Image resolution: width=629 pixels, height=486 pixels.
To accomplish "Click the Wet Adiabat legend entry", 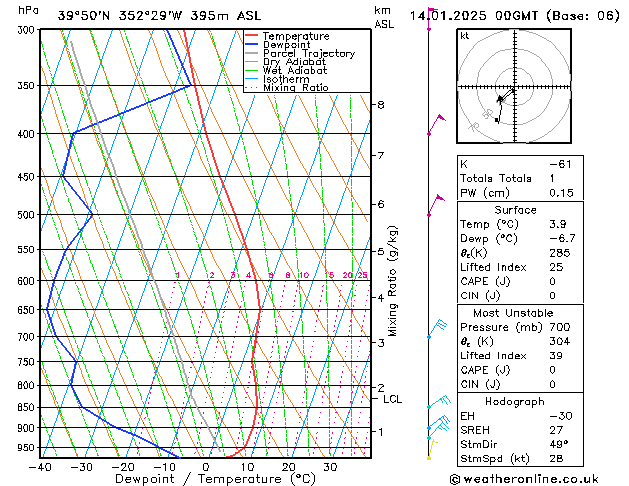I will pos(286,71).
